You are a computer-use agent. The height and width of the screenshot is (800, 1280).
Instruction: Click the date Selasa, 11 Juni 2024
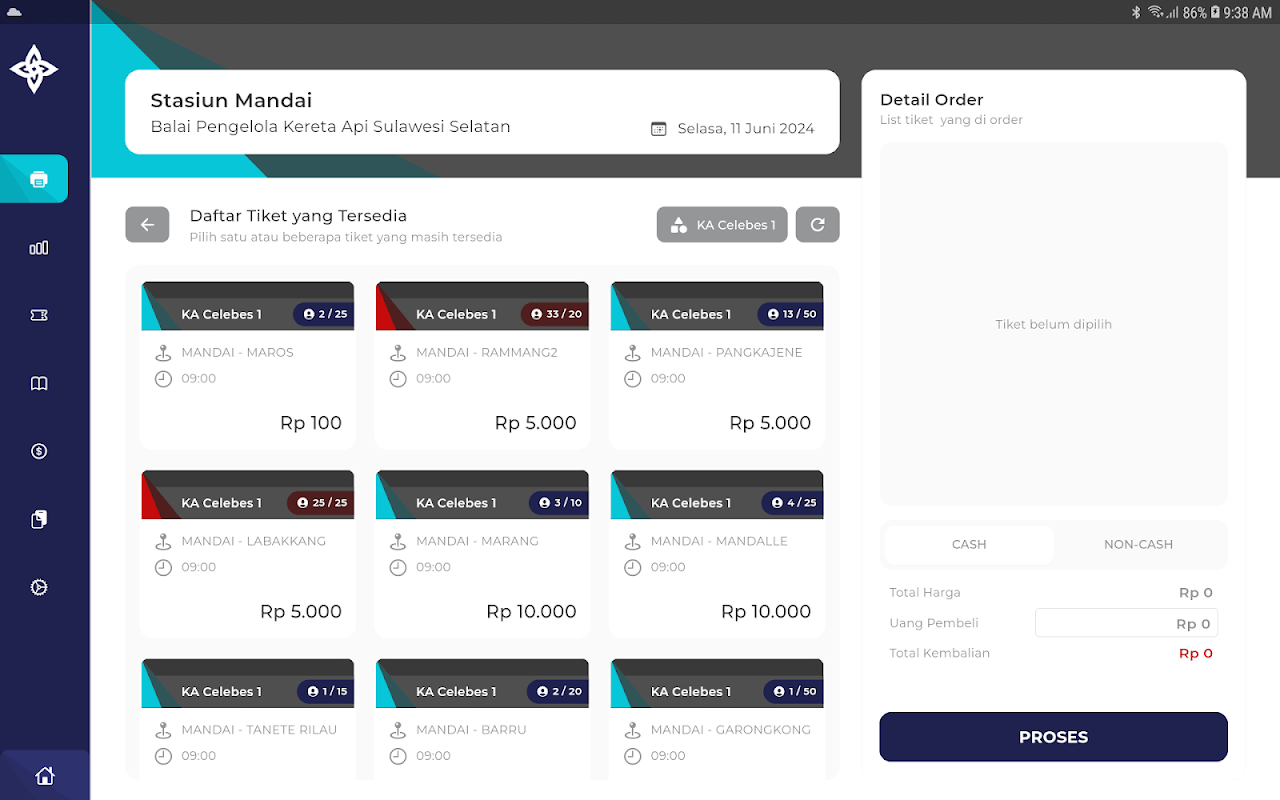[733, 129]
